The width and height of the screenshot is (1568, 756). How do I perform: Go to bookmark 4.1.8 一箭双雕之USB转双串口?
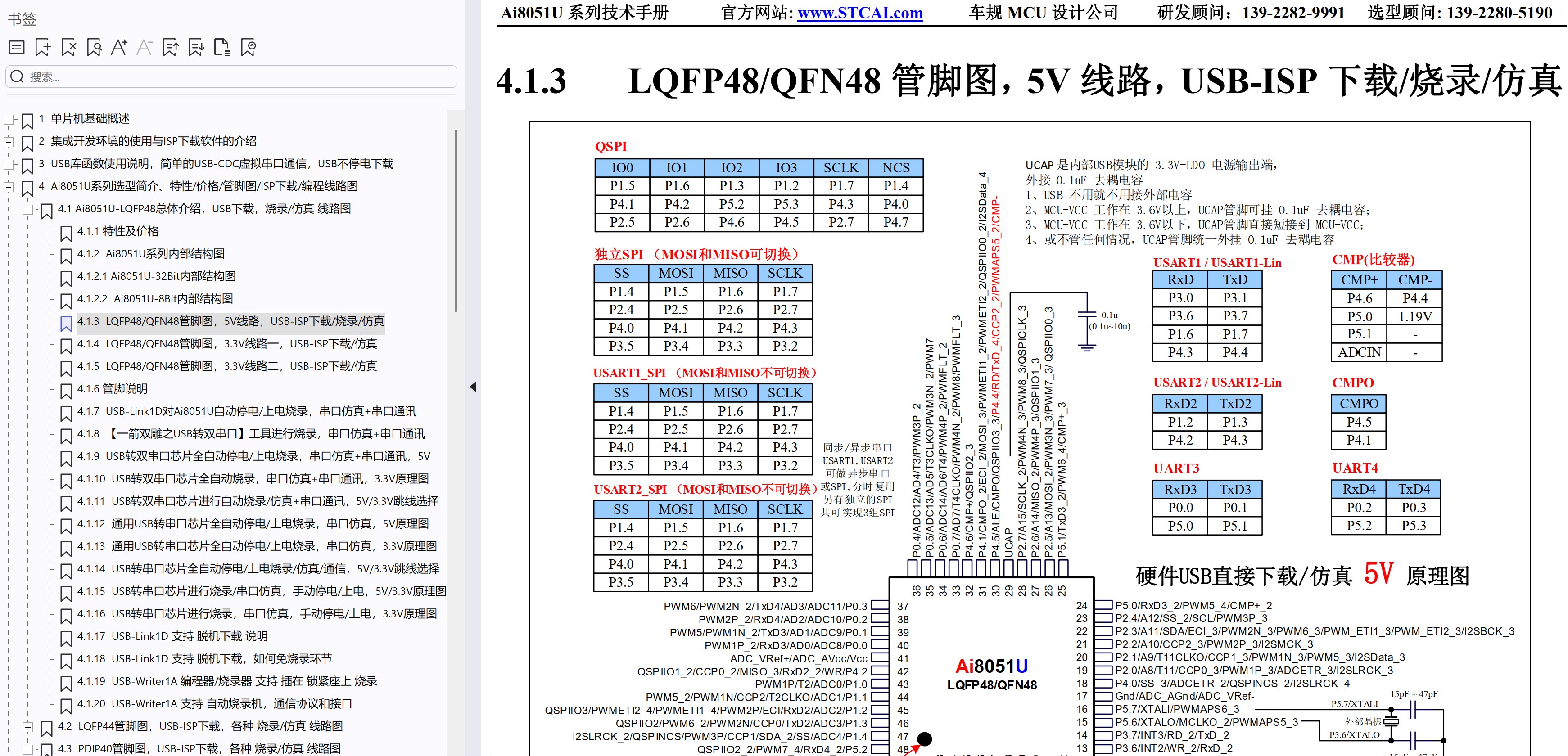(x=251, y=434)
